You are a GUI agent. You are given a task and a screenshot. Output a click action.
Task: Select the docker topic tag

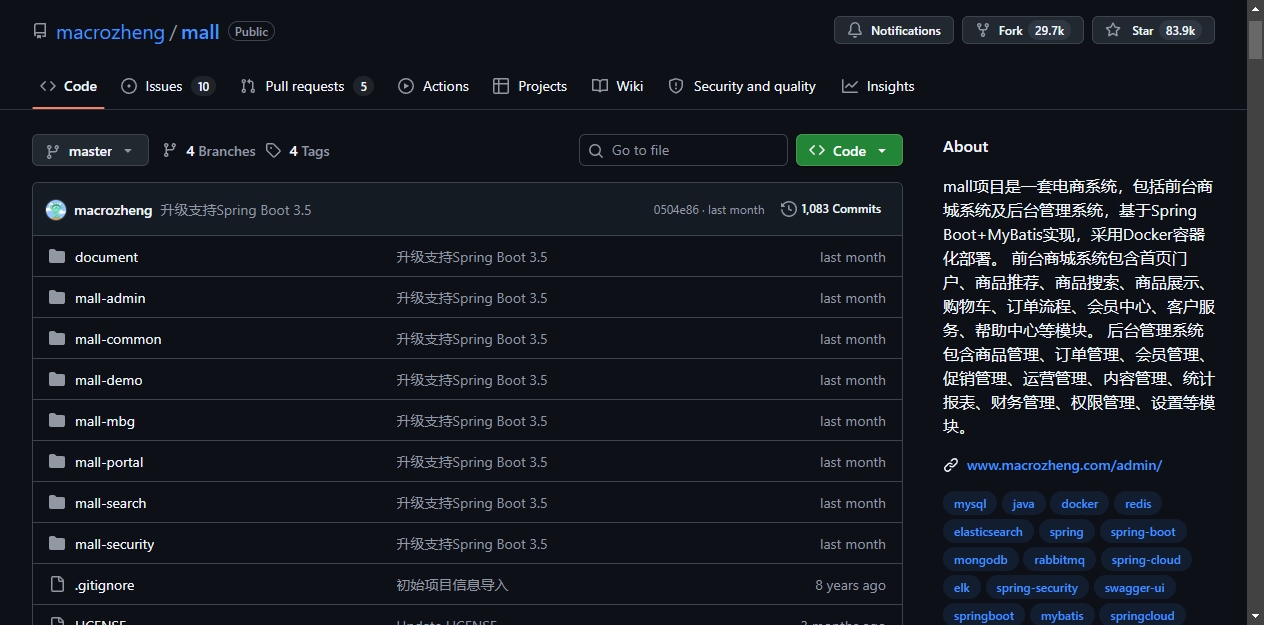coord(1080,504)
